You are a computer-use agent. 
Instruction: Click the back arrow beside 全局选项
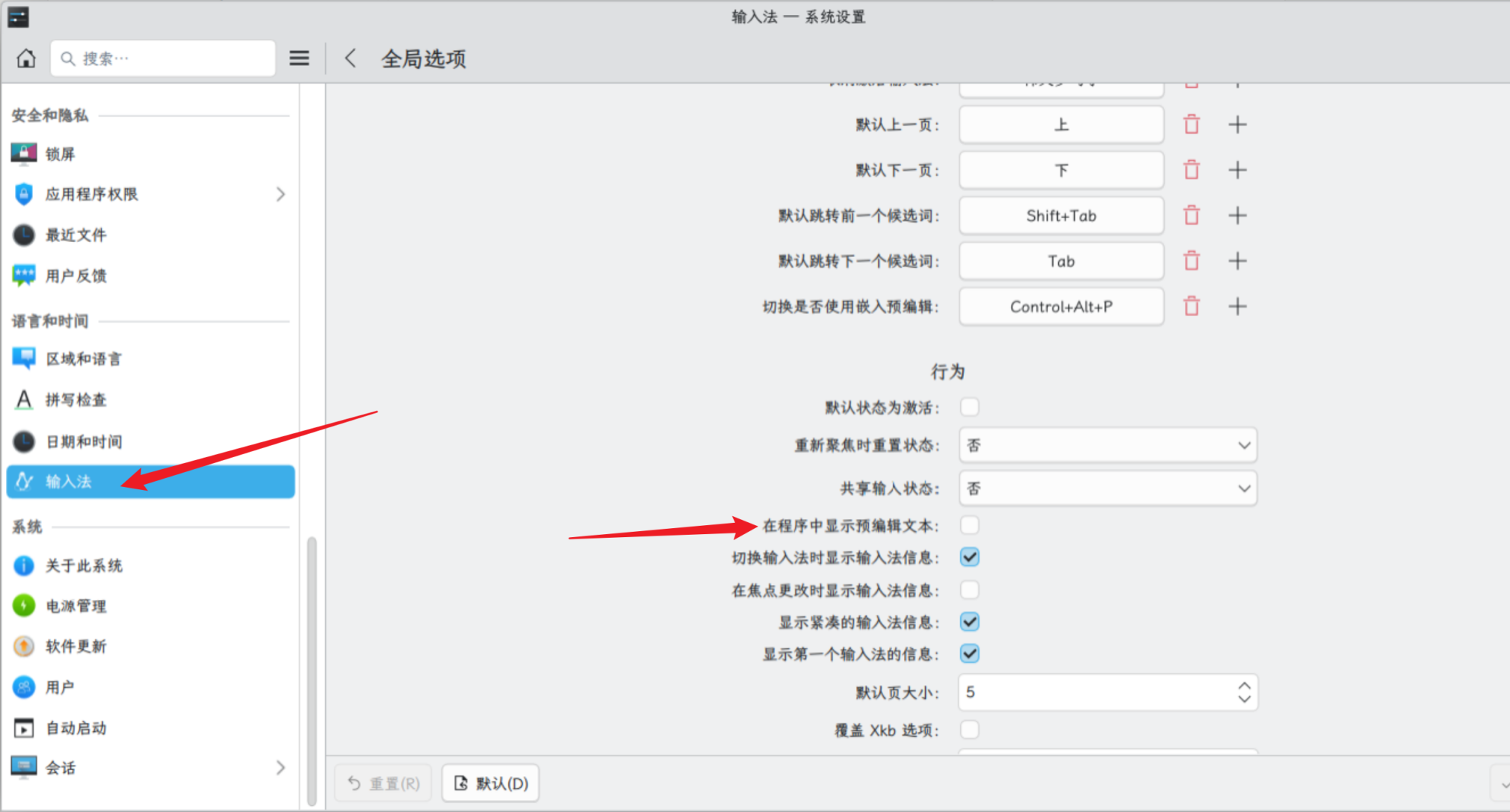350,58
